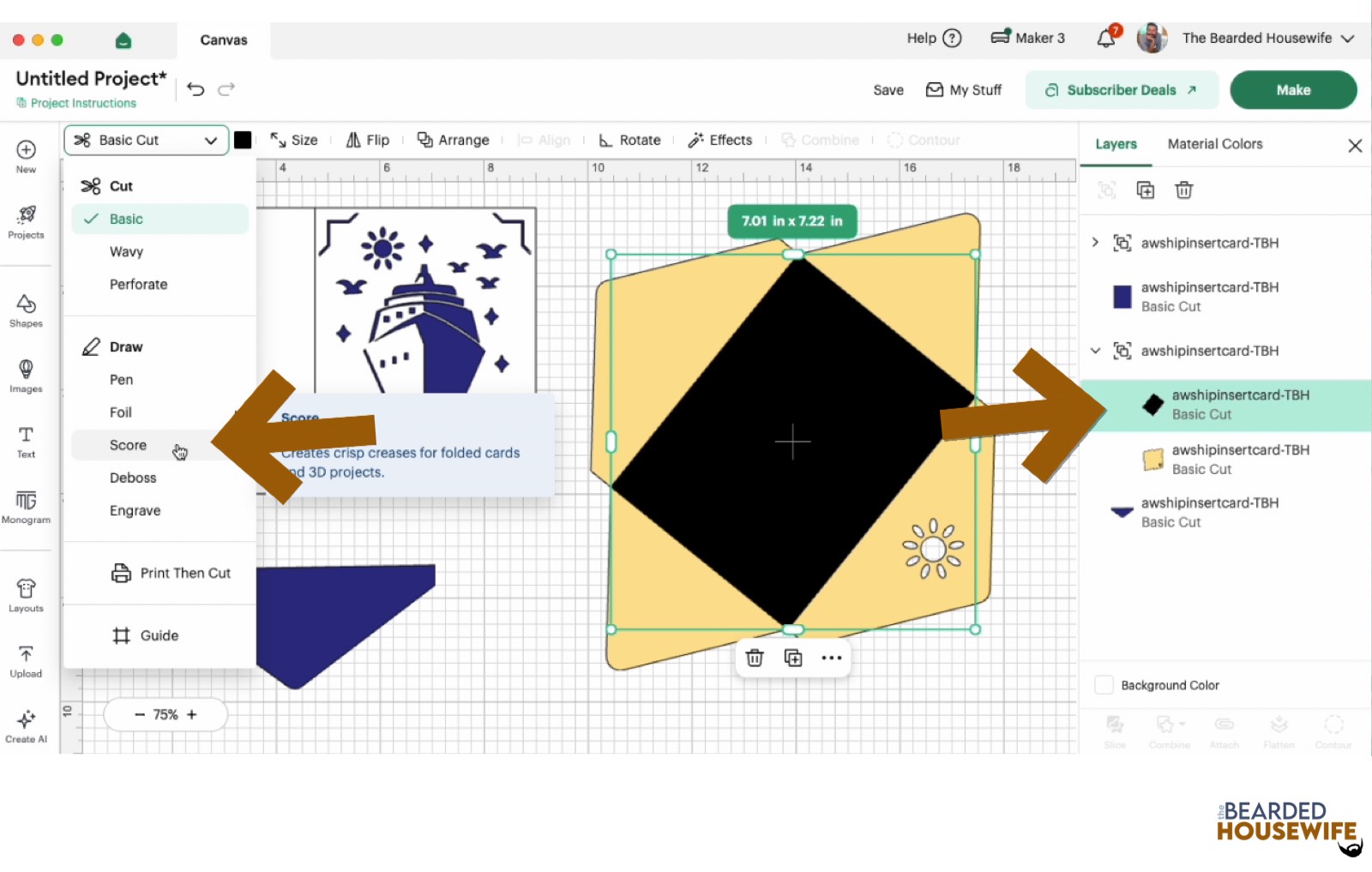Duplicate selection via canvas floating toolbar
Image resolution: width=1372 pixels, height=872 pixels.
[x=793, y=658]
